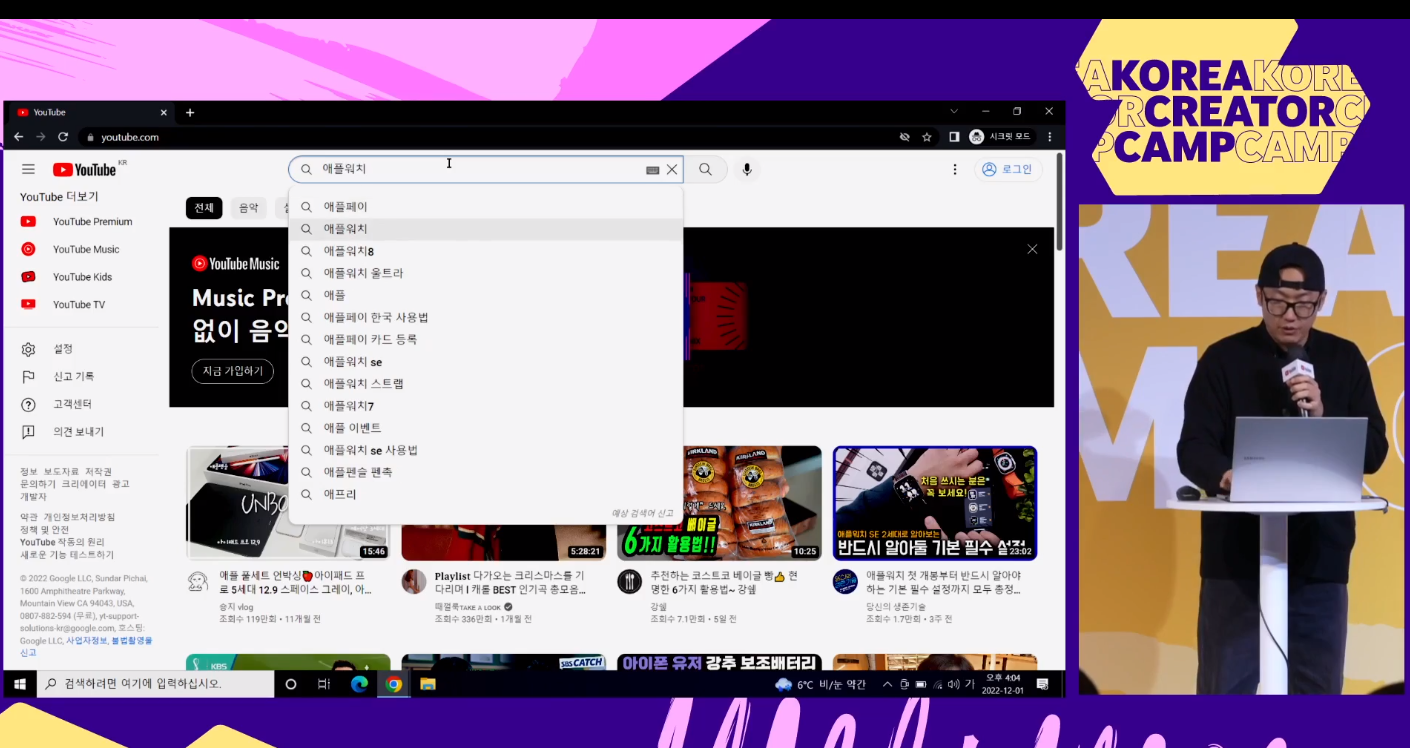This screenshot has height=748, width=1410.
Task: Select the 음악 filter chip
Action: (x=248, y=208)
